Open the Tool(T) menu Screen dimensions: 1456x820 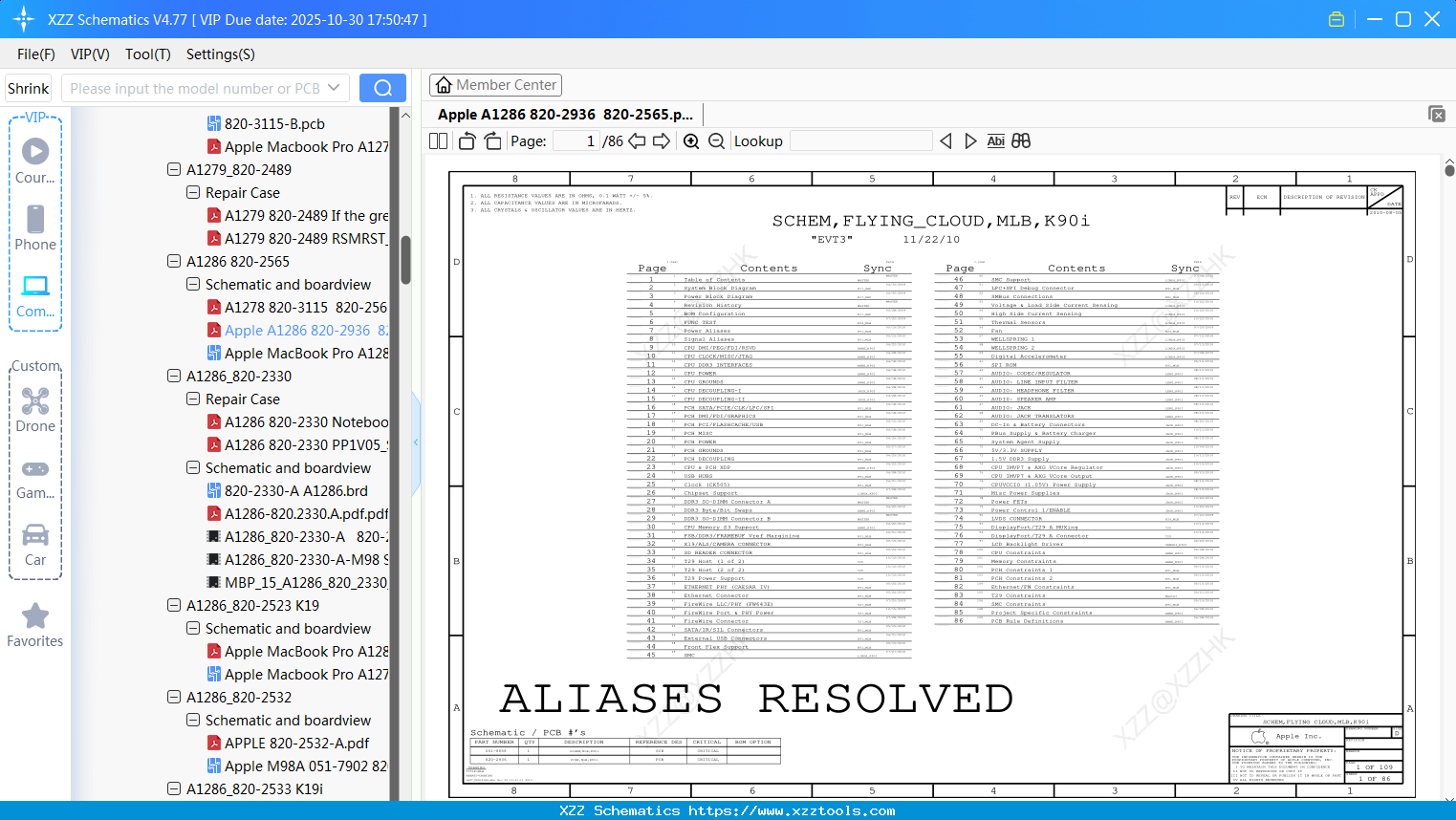click(x=148, y=54)
